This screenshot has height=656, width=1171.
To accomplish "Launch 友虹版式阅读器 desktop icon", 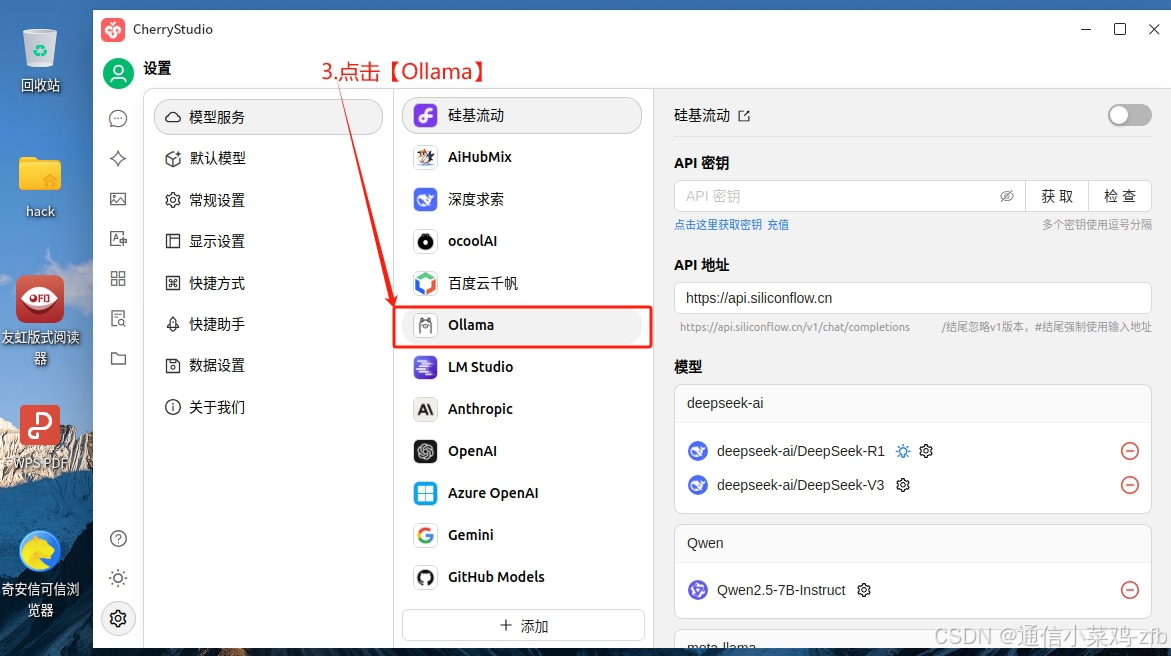I will (x=40, y=321).
